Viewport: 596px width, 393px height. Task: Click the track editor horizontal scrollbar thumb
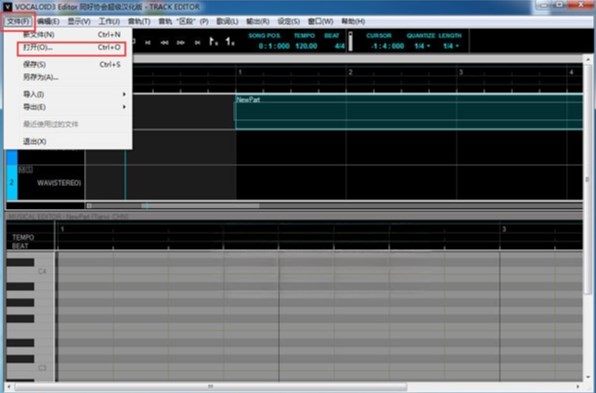(173, 206)
